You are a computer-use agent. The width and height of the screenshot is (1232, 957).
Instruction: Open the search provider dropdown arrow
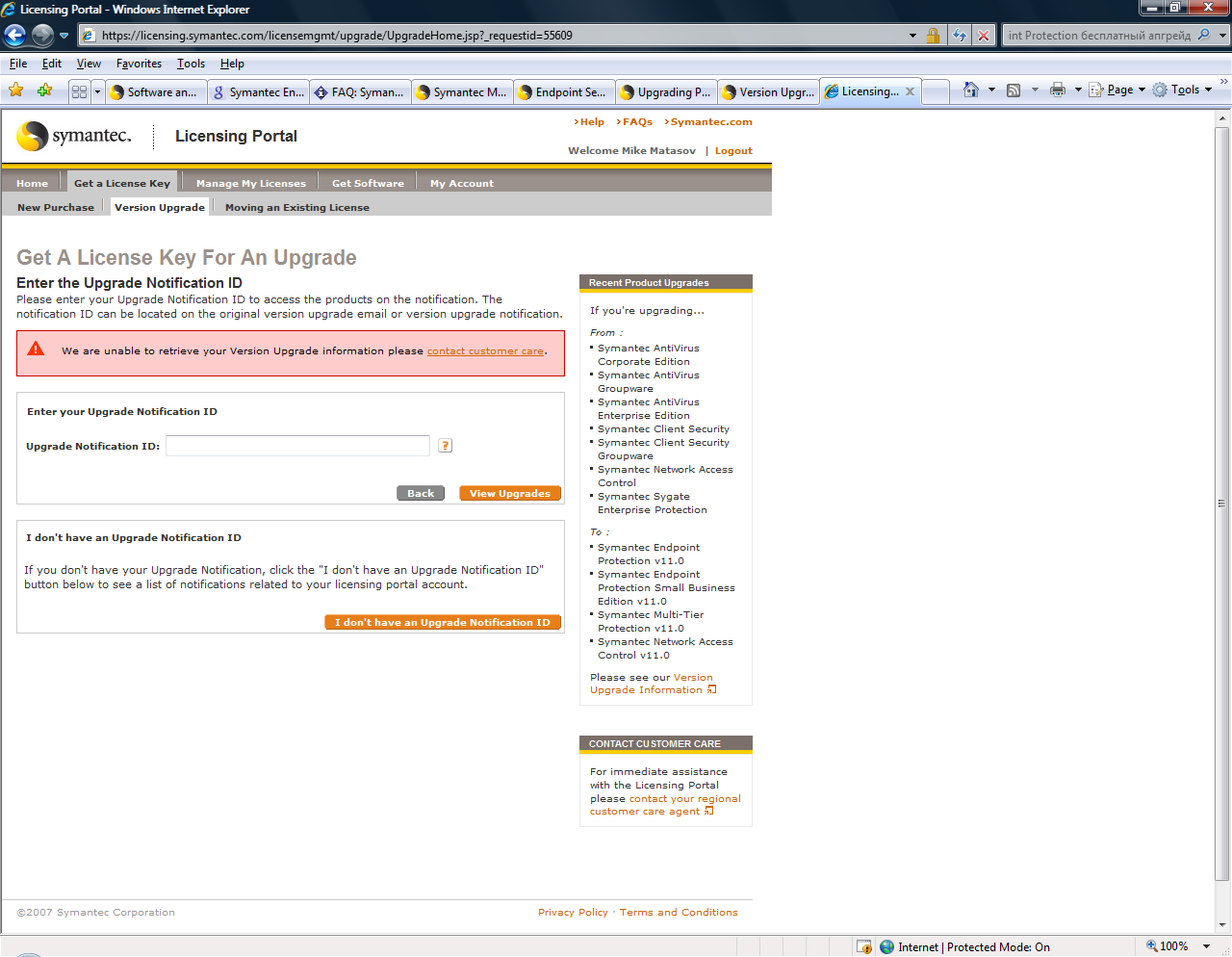pyautogui.click(x=1223, y=36)
